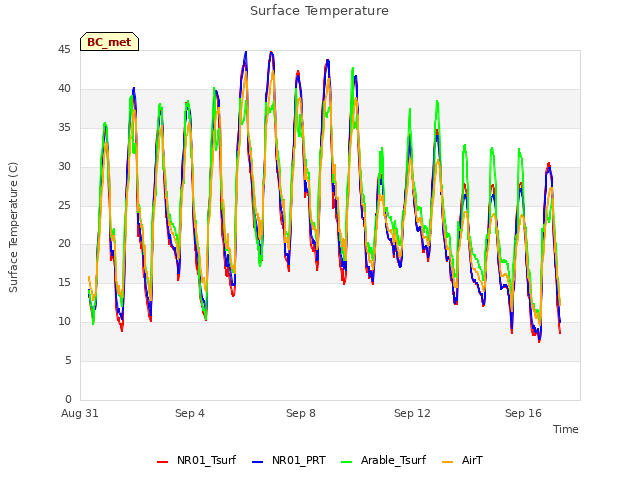Click the 15 y-axis tick label
This screenshot has width=640, height=480.
coord(64,282)
